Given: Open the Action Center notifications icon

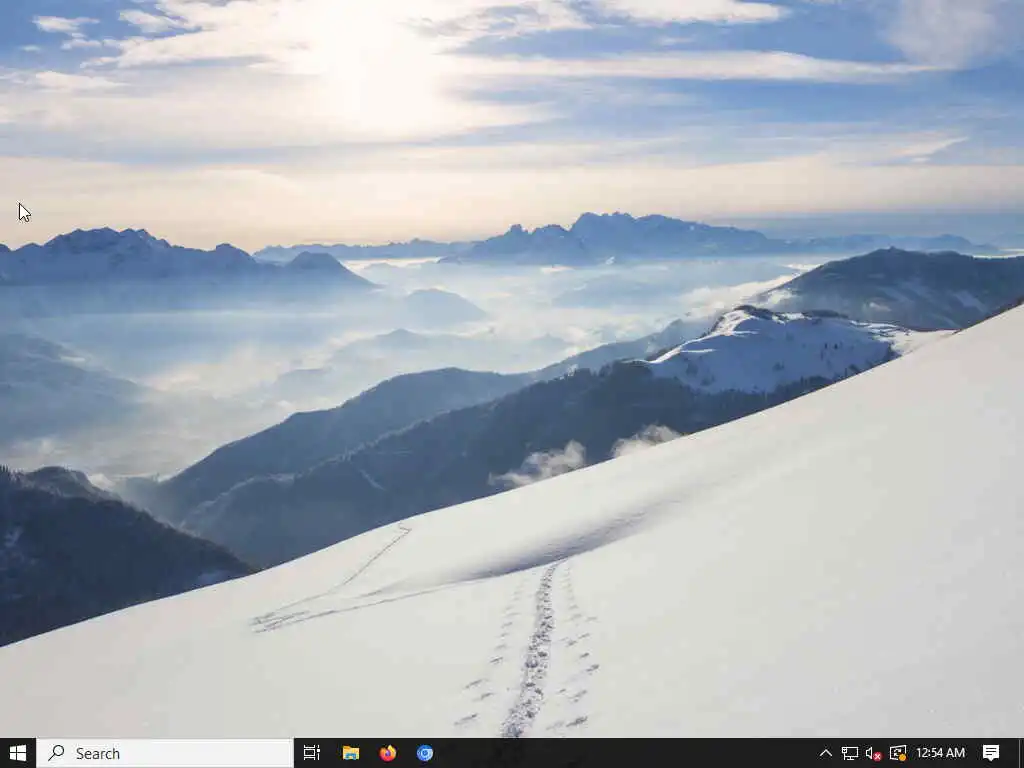Looking at the screenshot, I should click(991, 753).
